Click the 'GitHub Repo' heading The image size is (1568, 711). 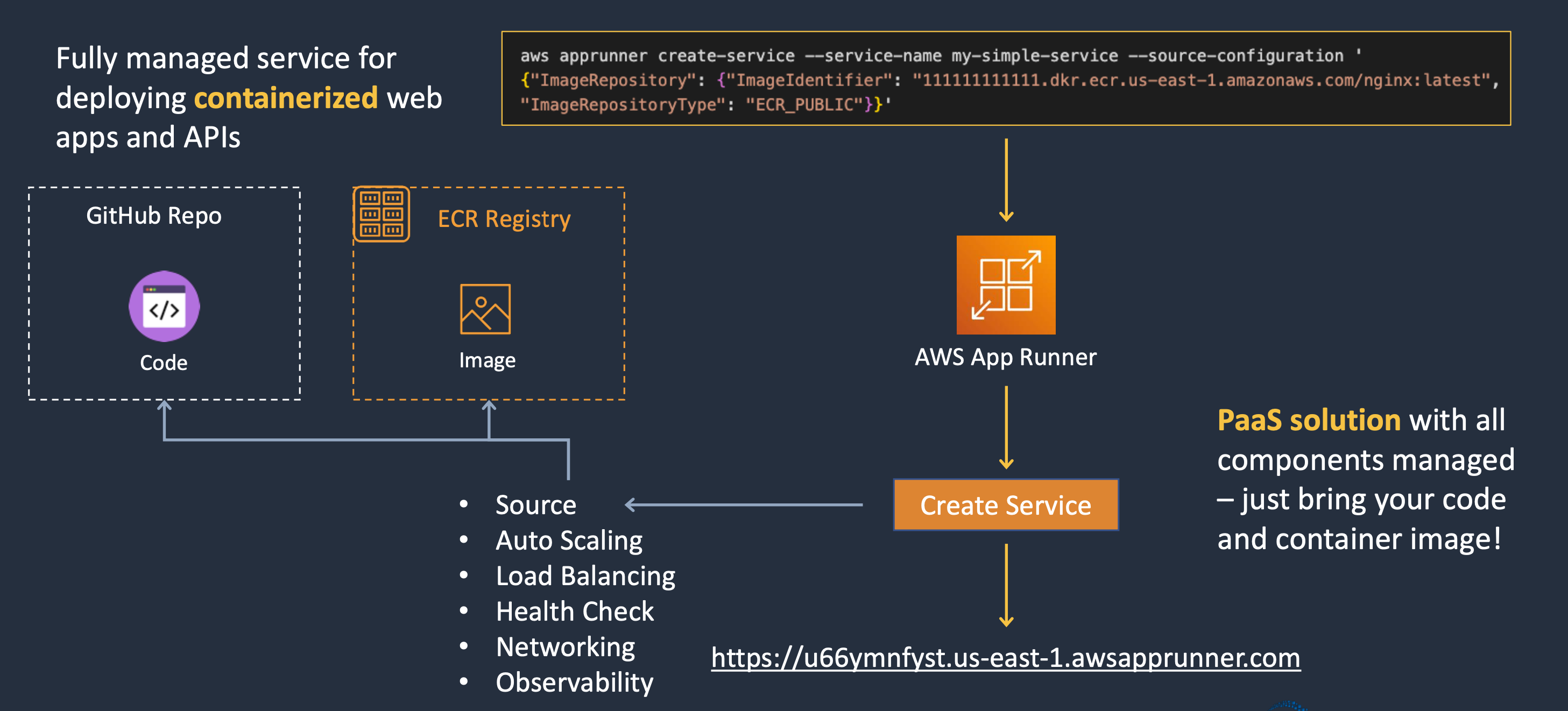(x=154, y=216)
